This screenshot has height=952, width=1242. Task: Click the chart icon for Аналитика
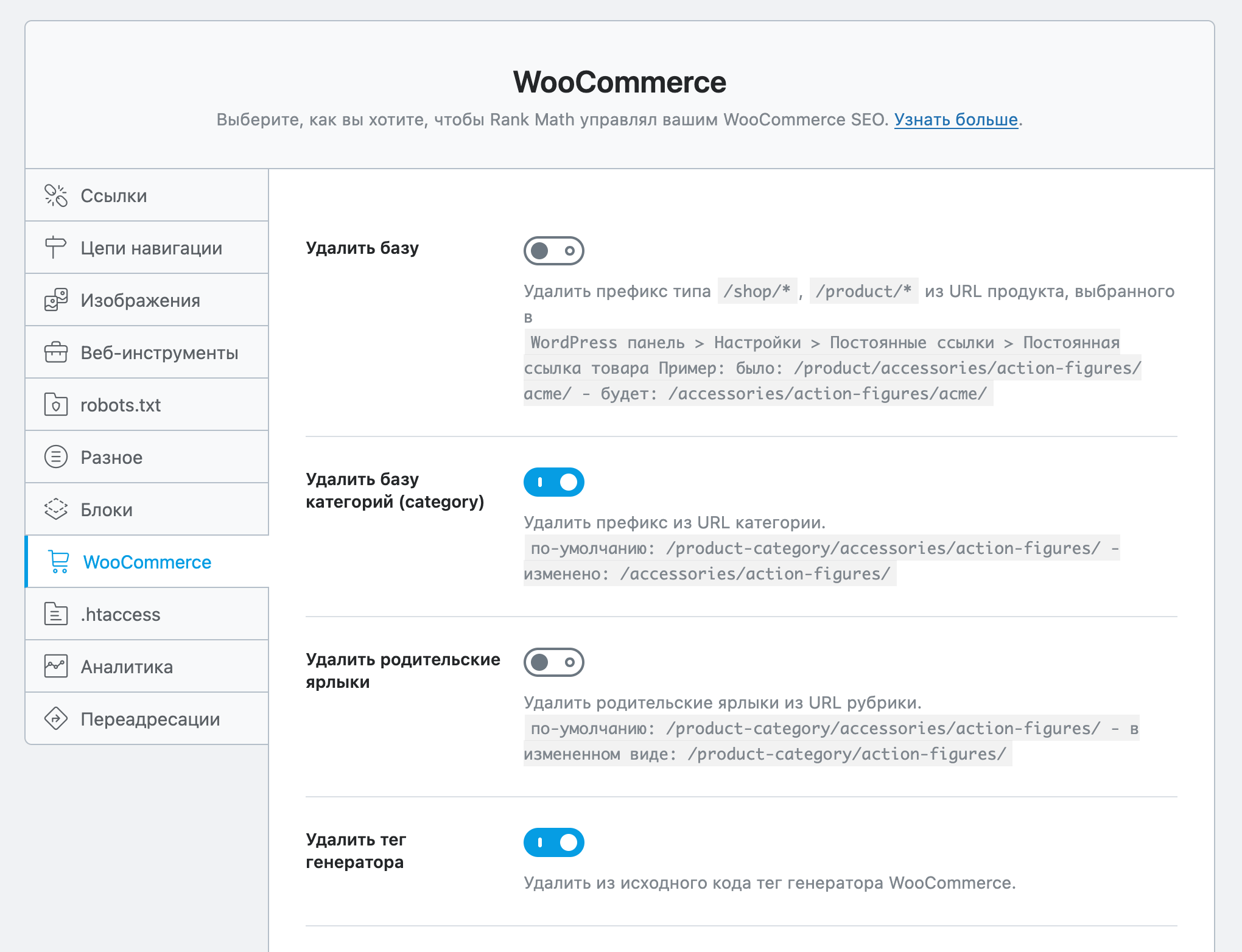point(56,667)
